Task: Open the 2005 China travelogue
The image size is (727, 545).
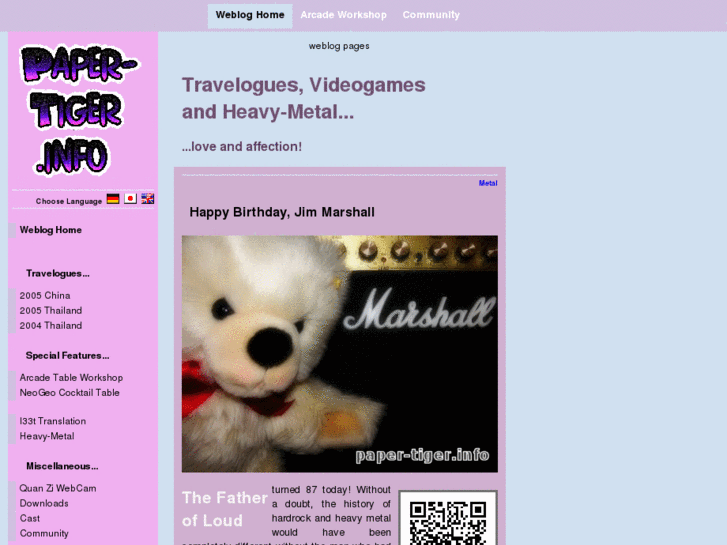Action: (x=45, y=295)
